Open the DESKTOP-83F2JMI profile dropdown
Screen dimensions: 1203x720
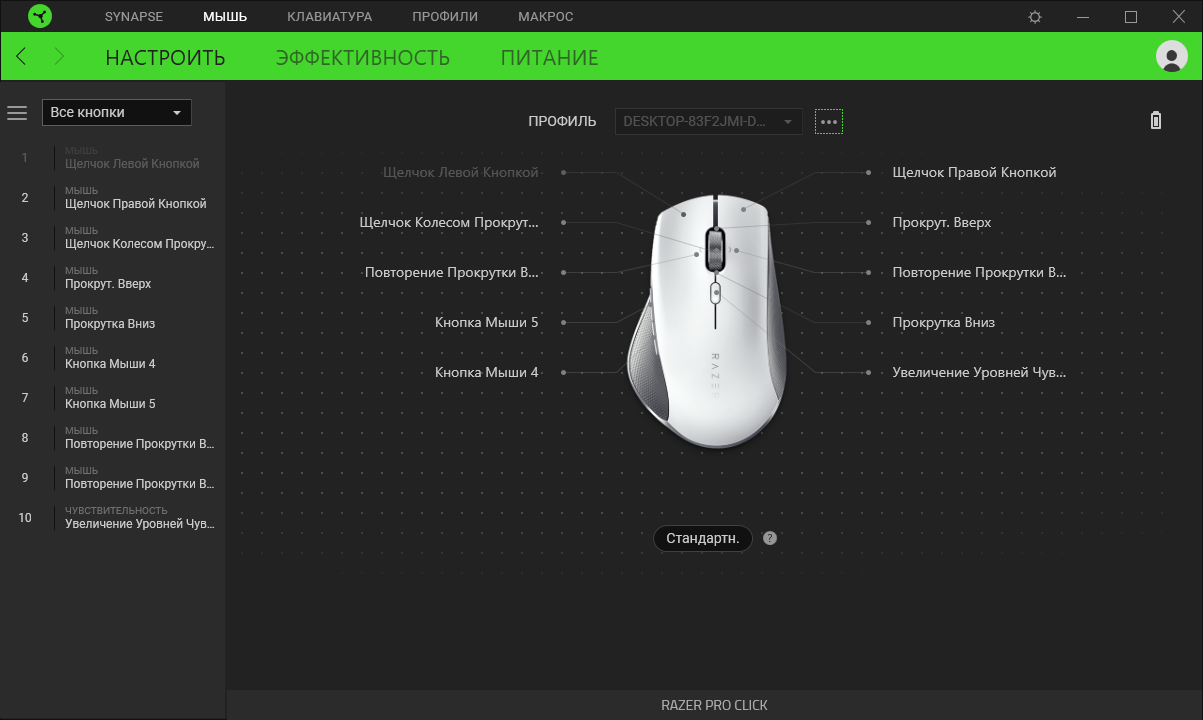click(708, 121)
